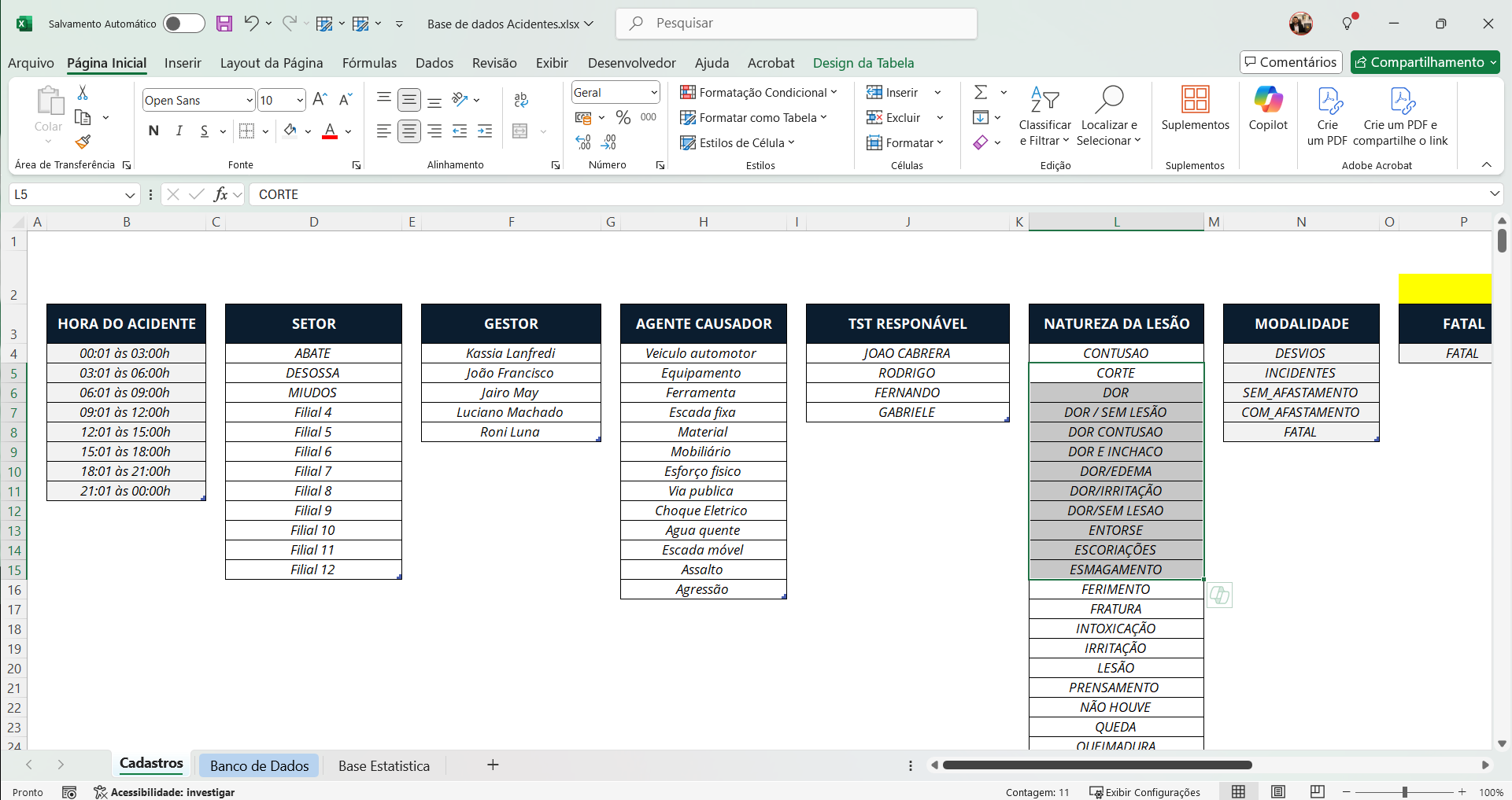Screen dimensions: 1512x800
Task: Click the Pesquisar search box
Action: pos(796,24)
